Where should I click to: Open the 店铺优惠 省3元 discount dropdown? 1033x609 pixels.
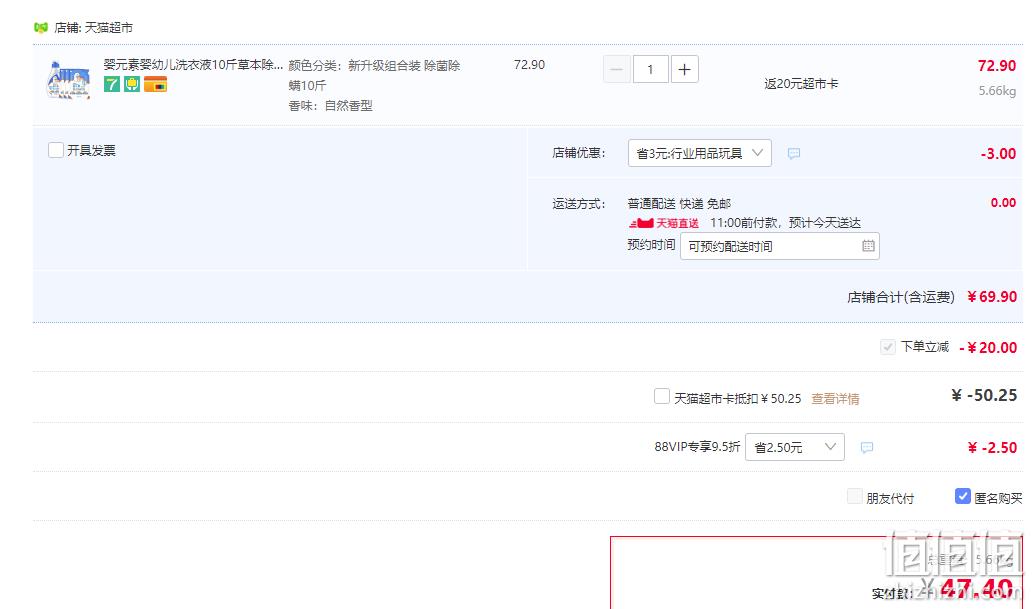click(700, 153)
